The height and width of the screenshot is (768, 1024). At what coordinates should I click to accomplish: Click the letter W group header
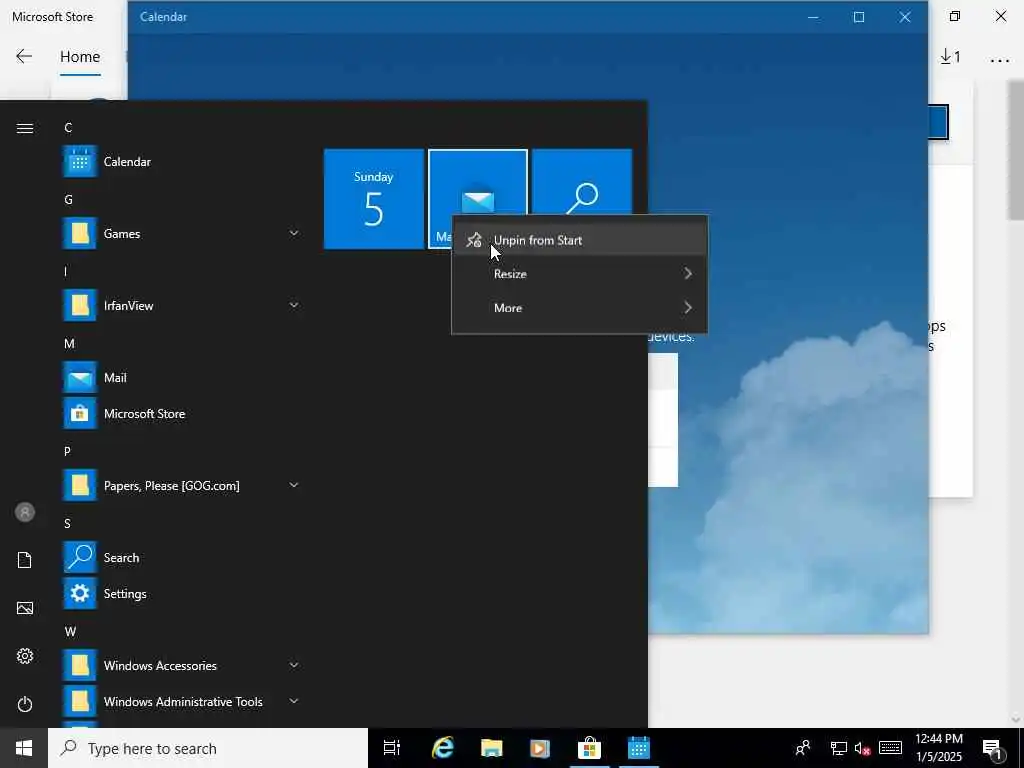pos(70,632)
